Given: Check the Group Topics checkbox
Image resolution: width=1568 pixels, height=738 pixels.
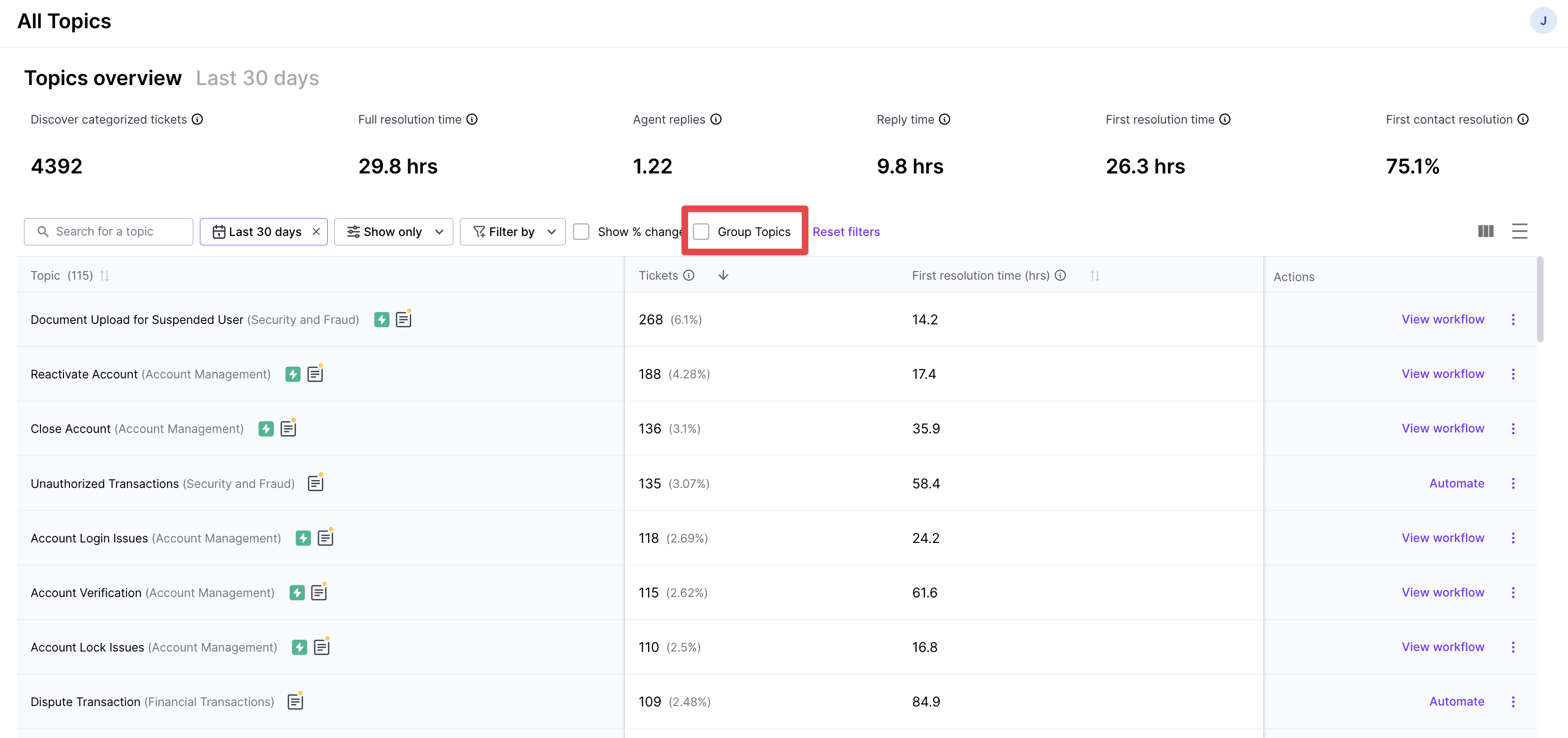Looking at the screenshot, I should point(701,232).
